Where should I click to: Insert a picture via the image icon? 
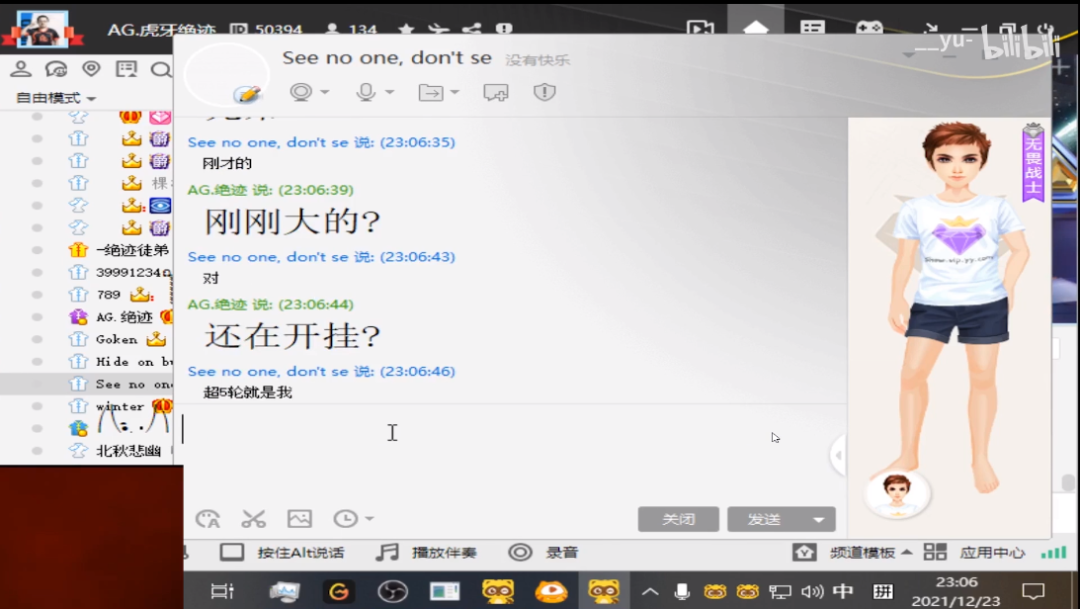pyautogui.click(x=300, y=519)
